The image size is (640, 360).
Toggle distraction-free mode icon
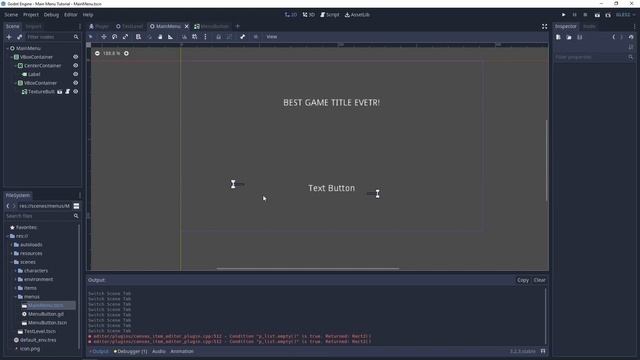[544, 27]
